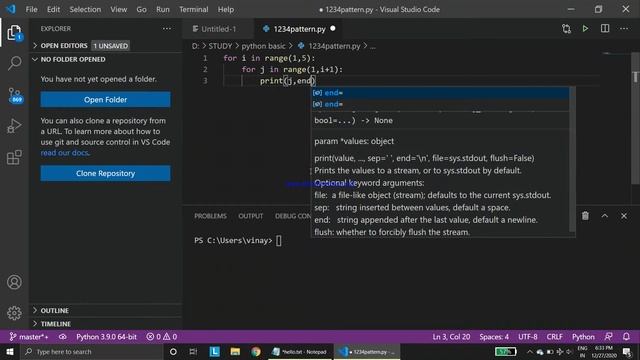Open the Run menu
The width and height of the screenshot is (640, 360).
pyautogui.click(x=162, y=9)
